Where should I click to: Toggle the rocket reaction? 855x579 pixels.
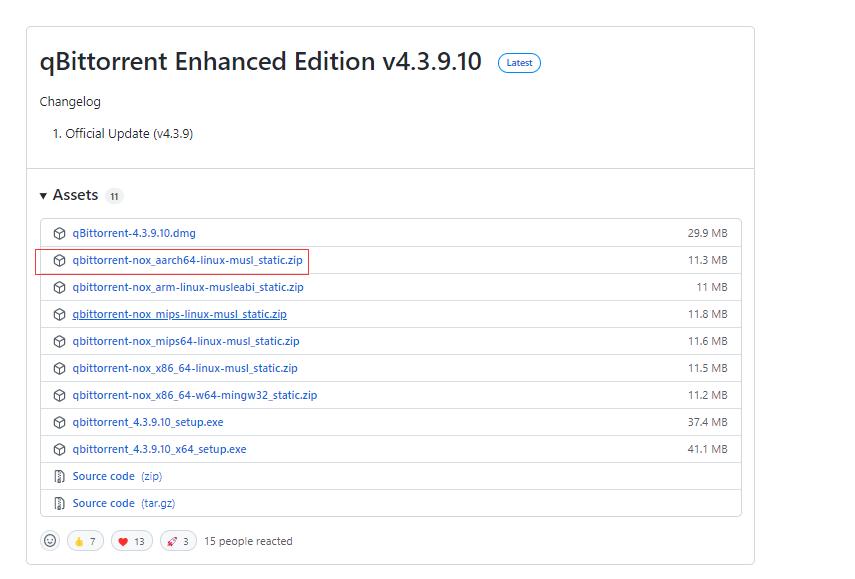[177, 541]
